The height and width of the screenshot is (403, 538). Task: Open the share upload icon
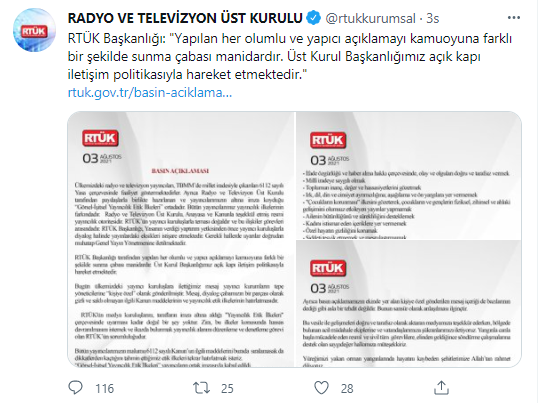coord(441,388)
